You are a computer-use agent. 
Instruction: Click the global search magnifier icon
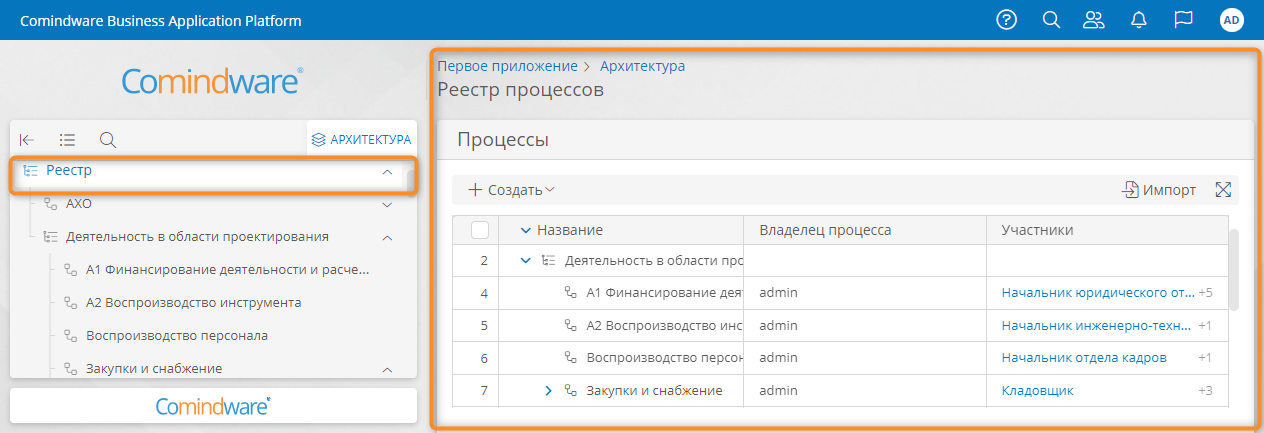coord(1051,20)
